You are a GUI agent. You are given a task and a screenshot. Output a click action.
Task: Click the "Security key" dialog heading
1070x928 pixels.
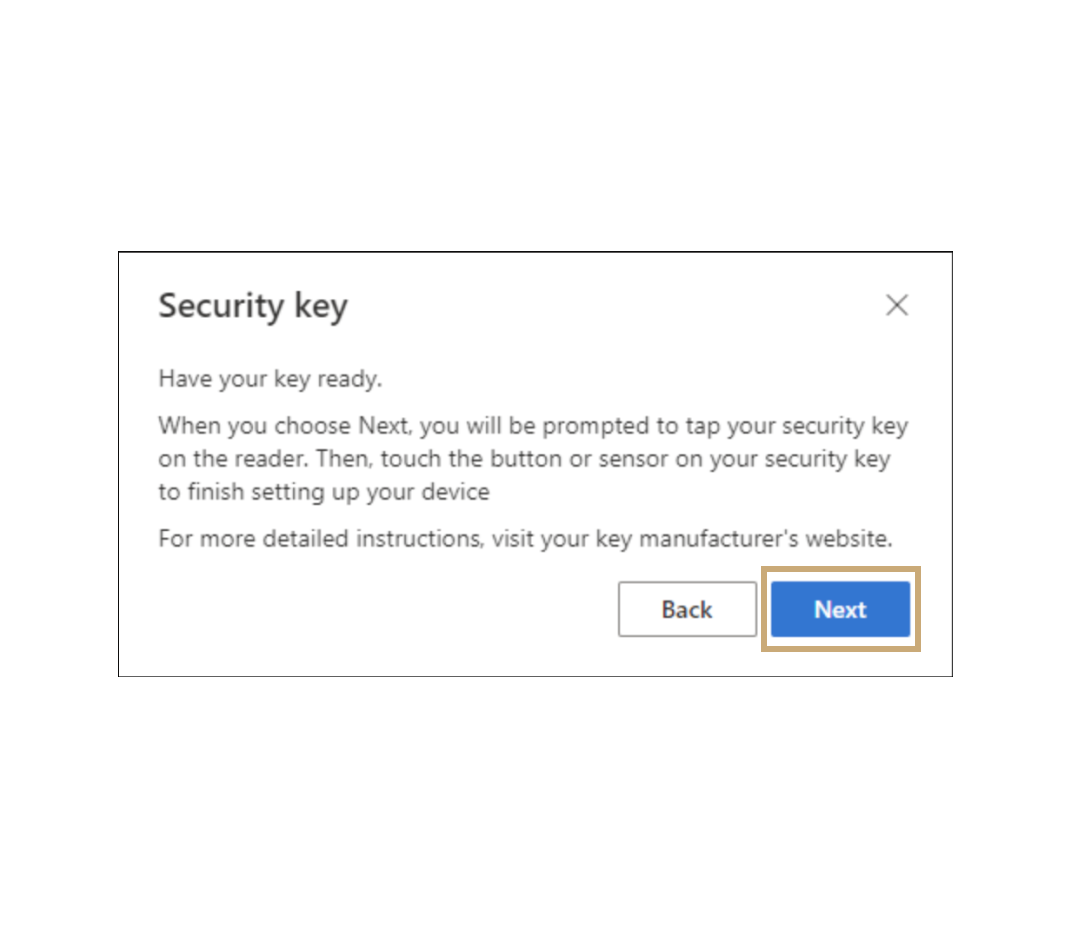coord(253,306)
